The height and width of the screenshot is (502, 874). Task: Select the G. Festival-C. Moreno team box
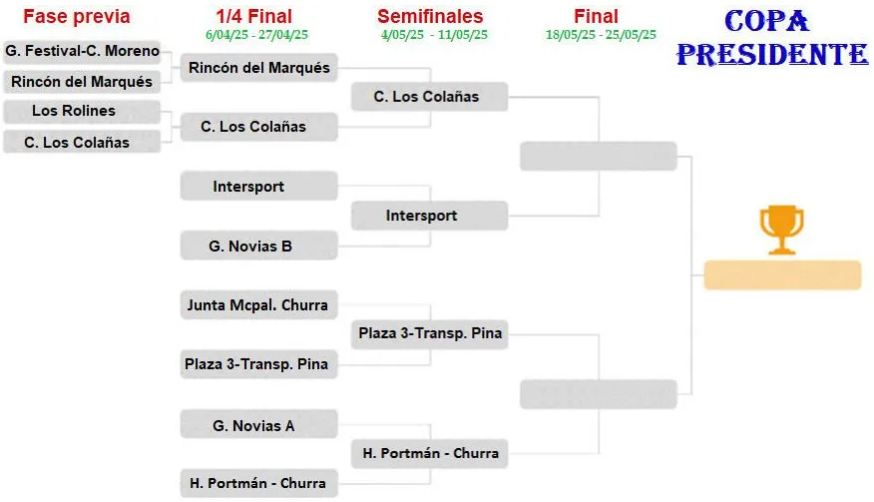coord(82,51)
